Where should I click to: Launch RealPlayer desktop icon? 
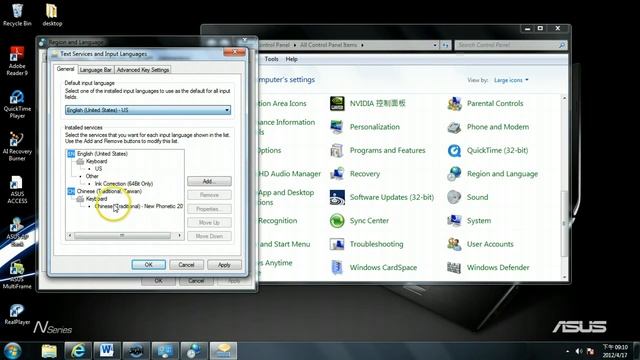coord(17,314)
